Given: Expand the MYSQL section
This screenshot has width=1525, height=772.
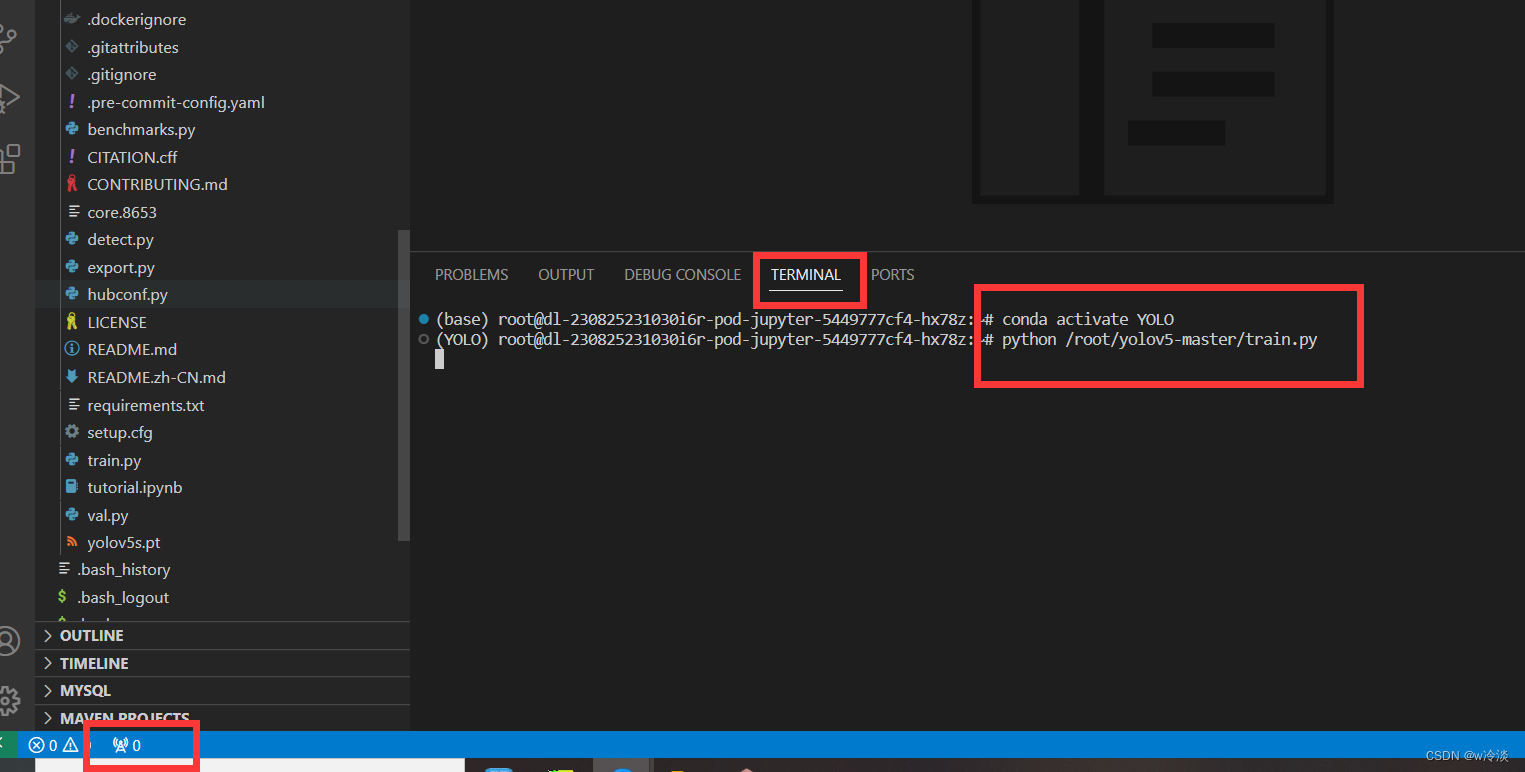Looking at the screenshot, I should tap(222, 691).
